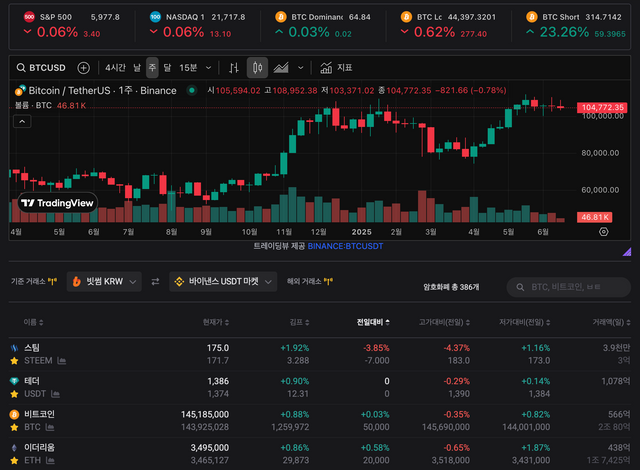
Task: Click the 비트코인 coin name
Action: pos(39,415)
